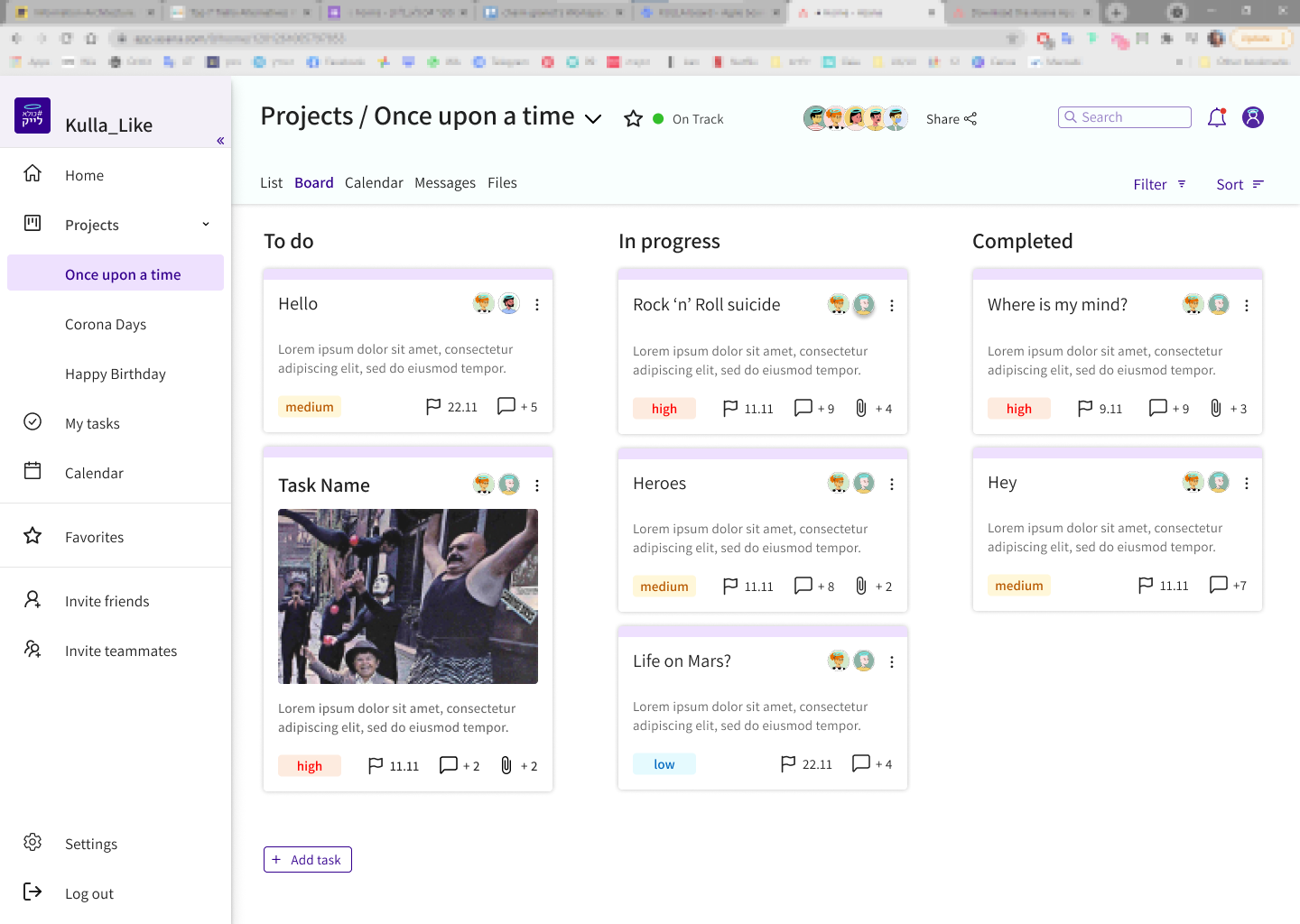This screenshot has width=1300, height=924.
Task: Open more options on Hello card
Action: (537, 305)
